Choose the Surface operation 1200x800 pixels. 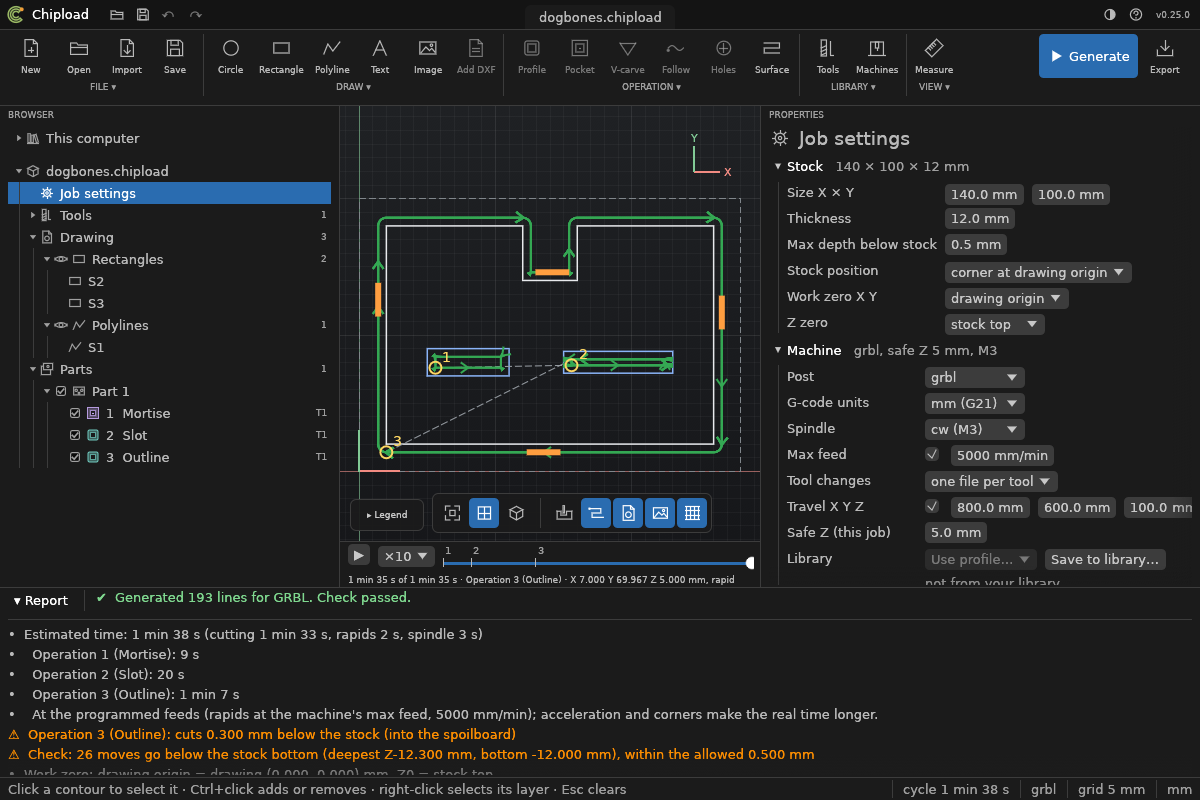(772, 56)
